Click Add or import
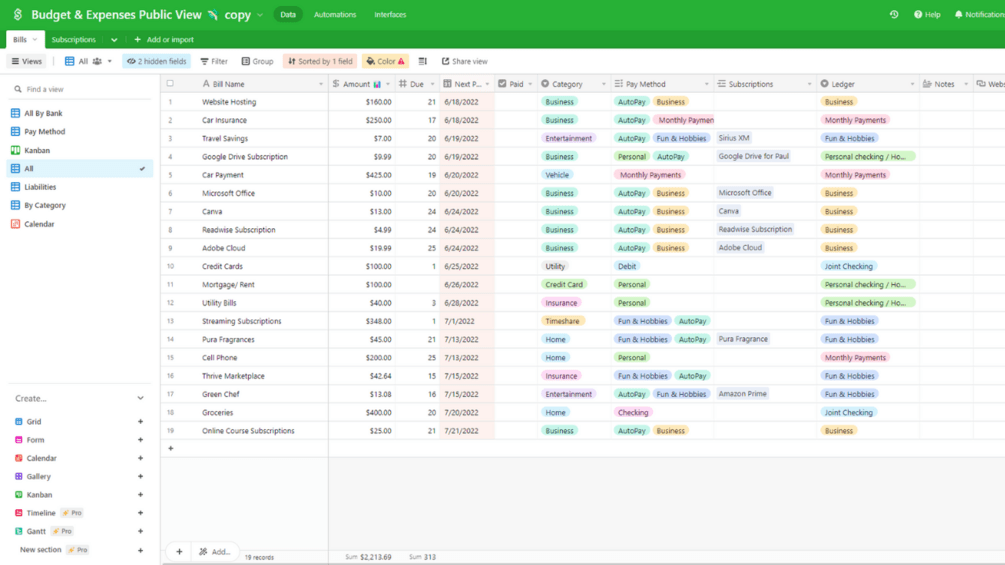The width and height of the screenshot is (1005, 565). click(164, 40)
